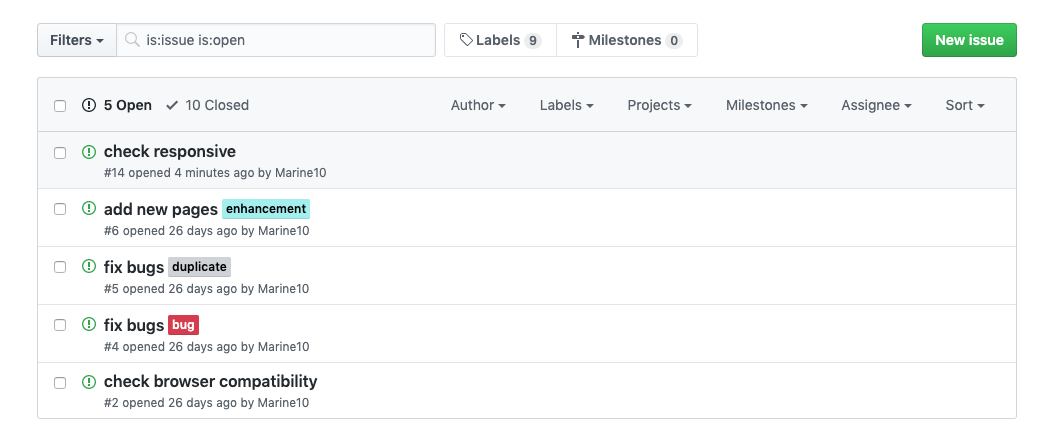Click '#2 opened 26 days ago' text
The height and width of the screenshot is (439, 1054).
click(170, 403)
